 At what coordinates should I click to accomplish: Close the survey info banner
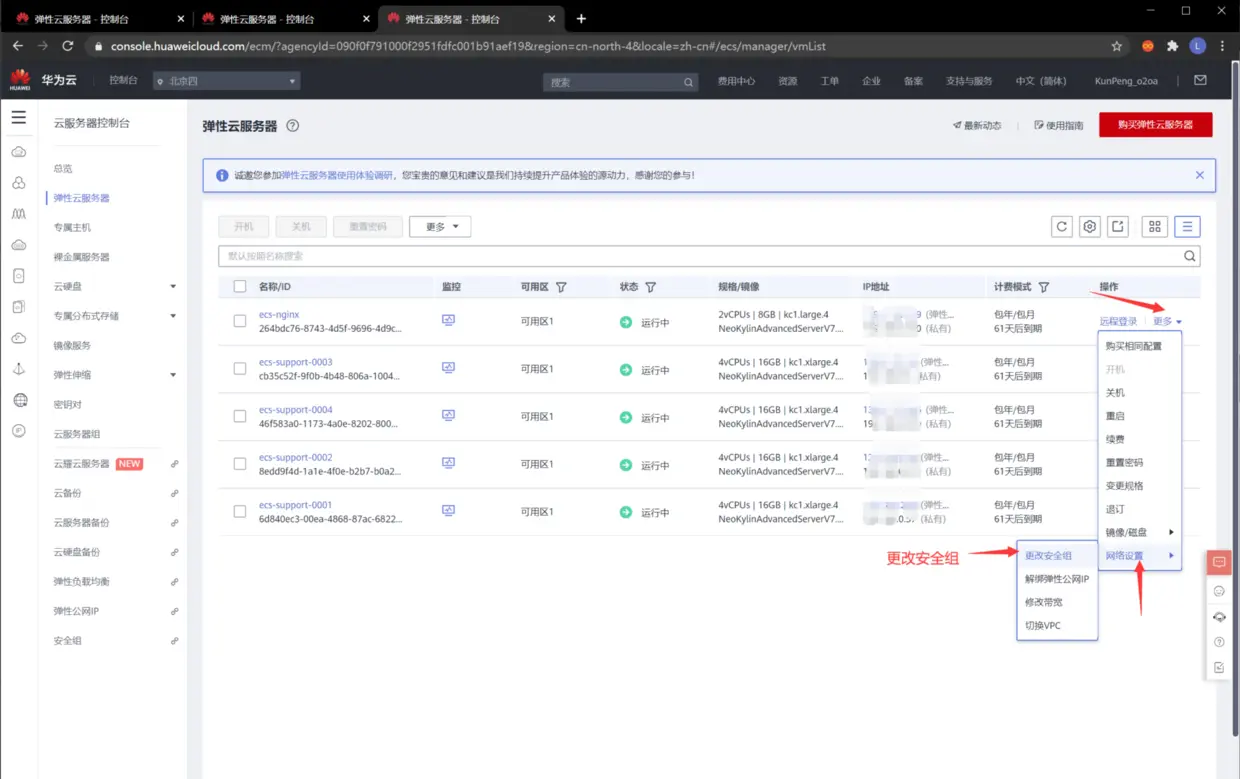point(1200,175)
